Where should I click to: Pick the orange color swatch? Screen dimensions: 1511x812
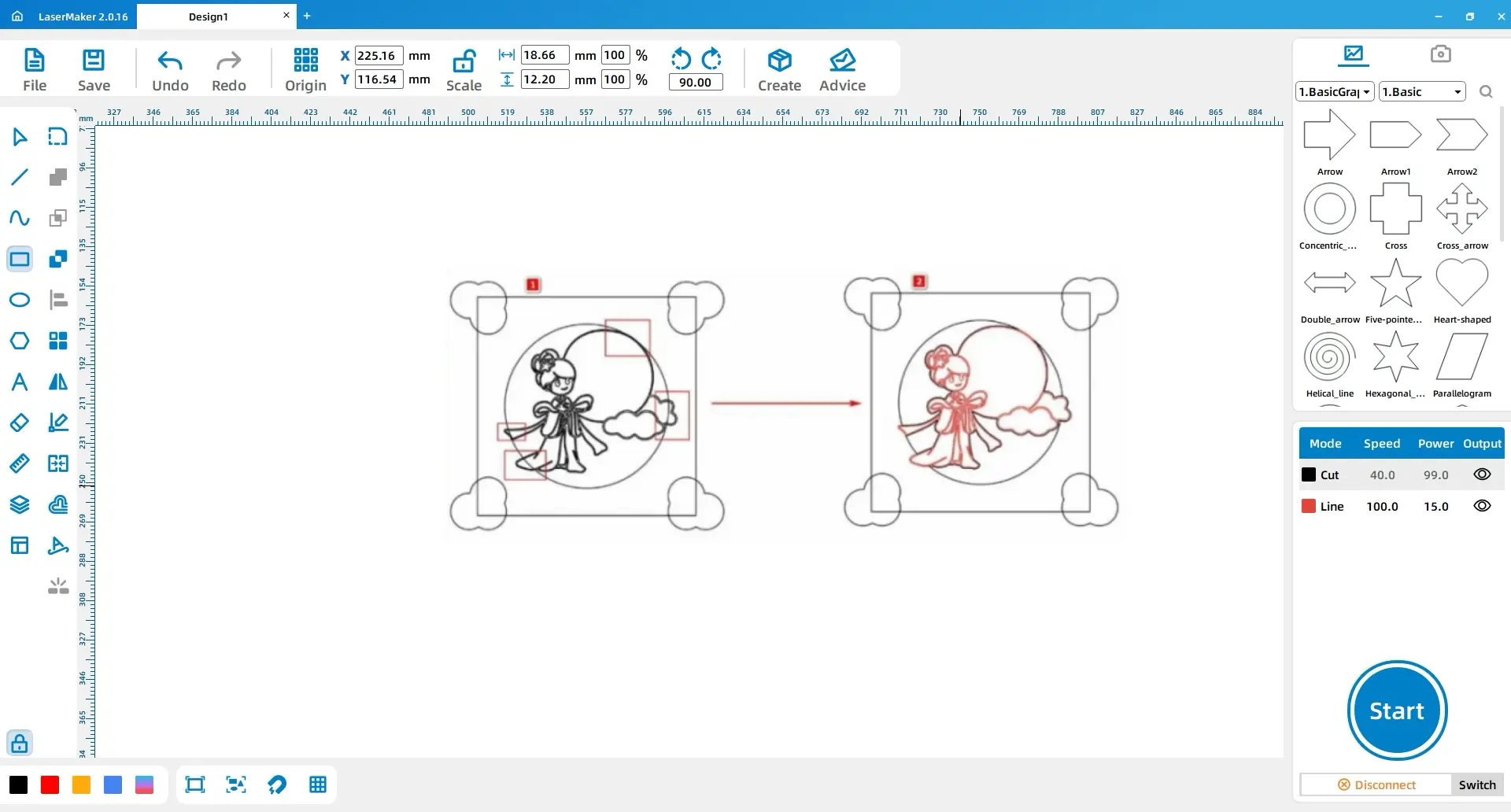[x=81, y=784]
